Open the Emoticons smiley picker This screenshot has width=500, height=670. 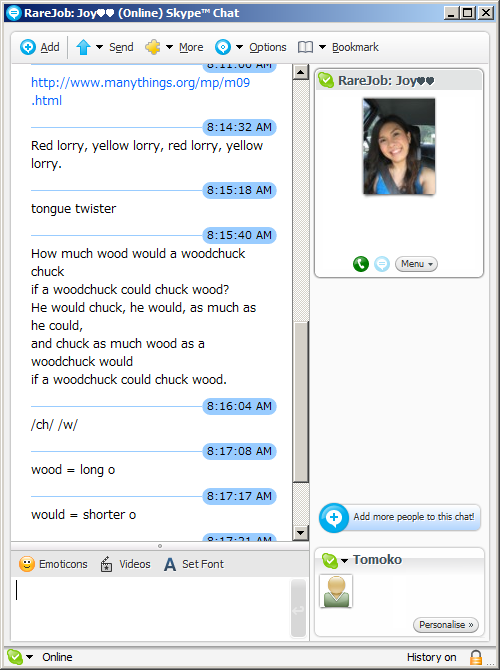point(53,564)
